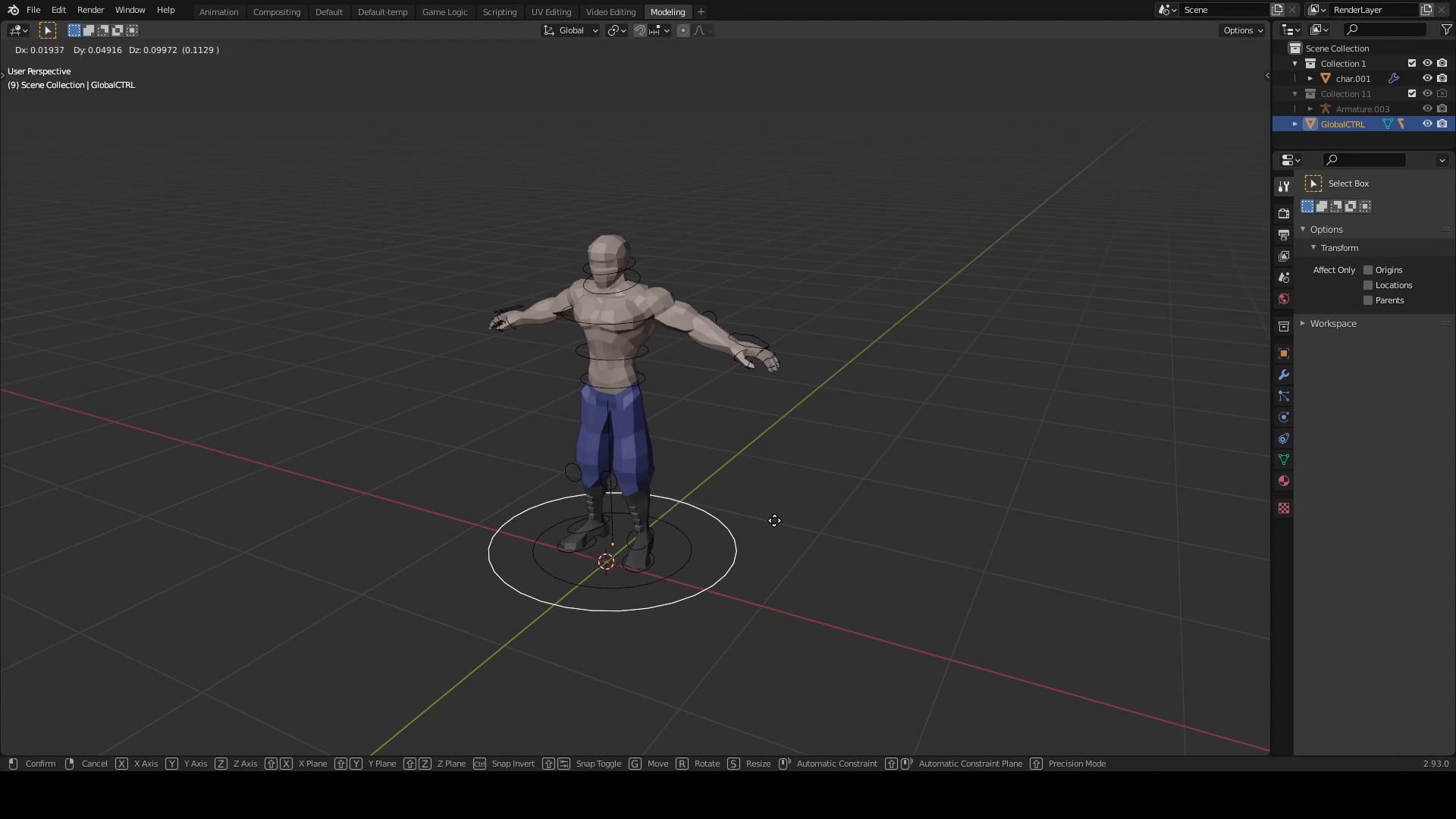Toggle char.001 viewport visibility eye
This screenshot has height=819, width=1456.
point(1427,78)
